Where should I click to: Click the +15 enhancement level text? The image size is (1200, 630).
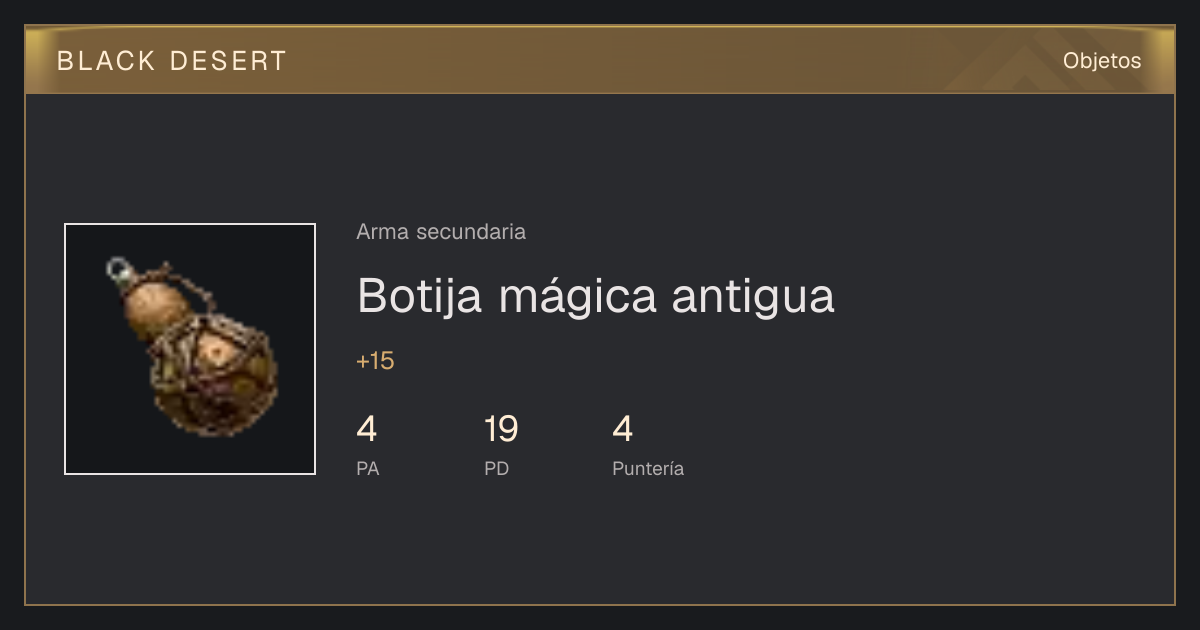pyautogui.click(x=375, y=361)
